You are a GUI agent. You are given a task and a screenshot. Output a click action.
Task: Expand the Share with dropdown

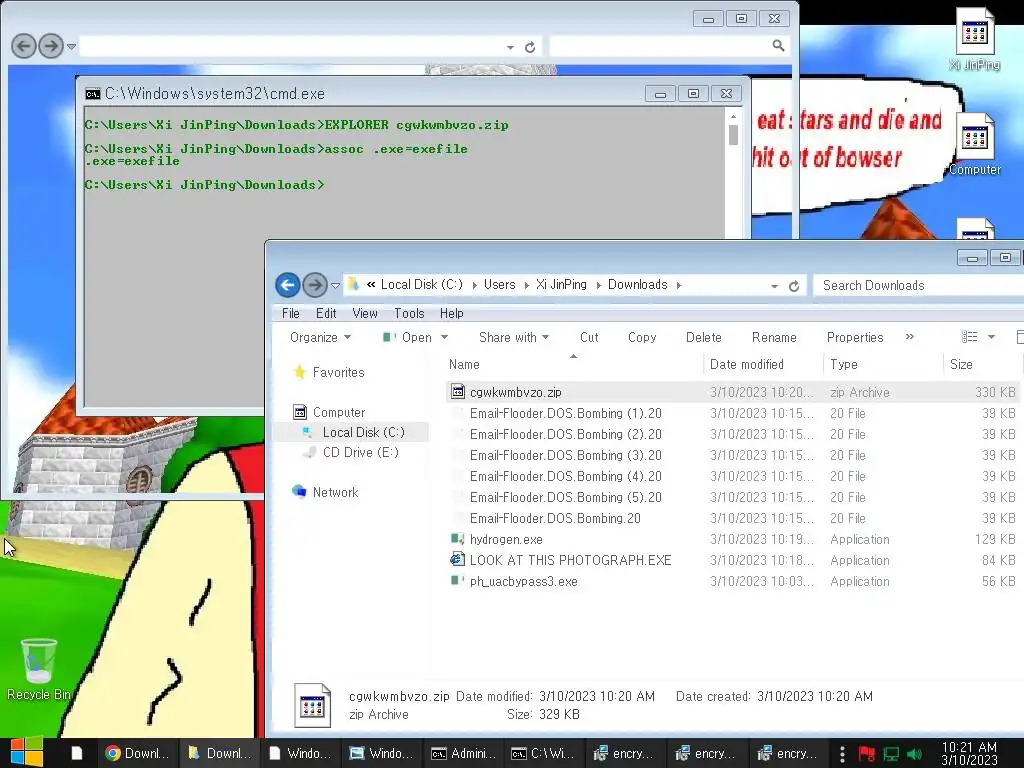[x=514, y=338]
